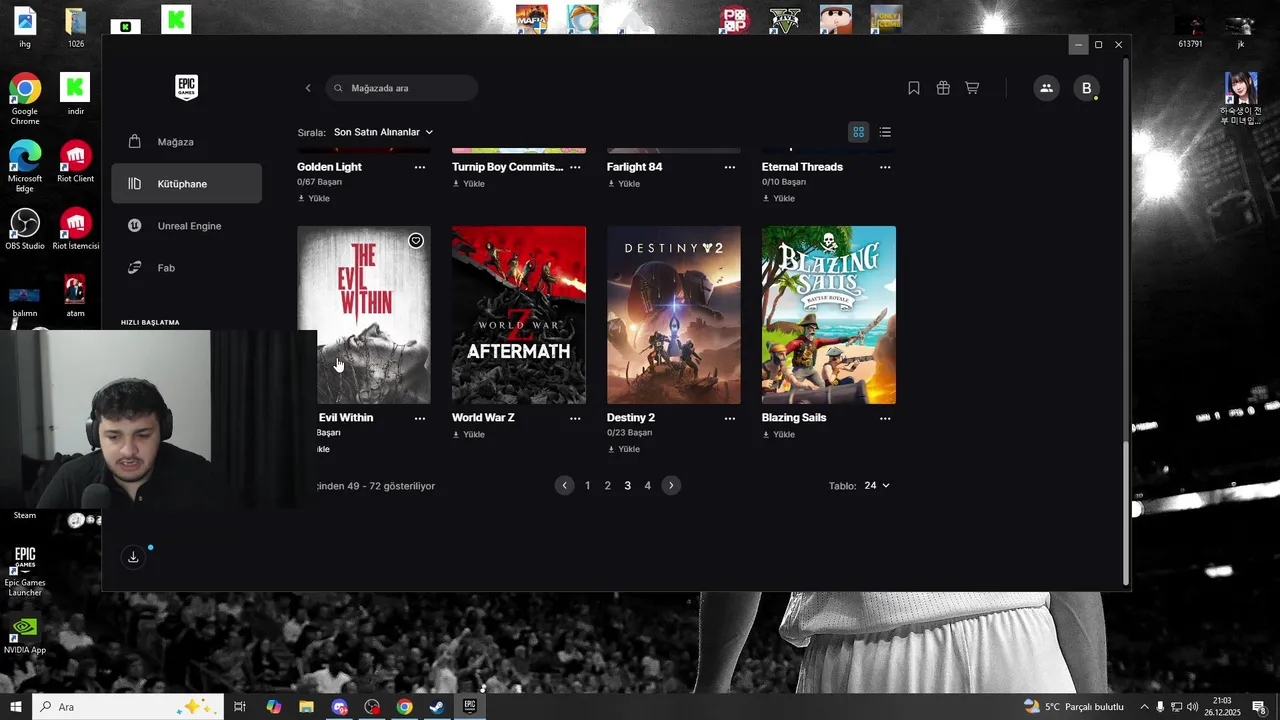1280x720 pixels.
Task: Open the Steam icon in the taskbar
Action: click(x=437, y=707)
